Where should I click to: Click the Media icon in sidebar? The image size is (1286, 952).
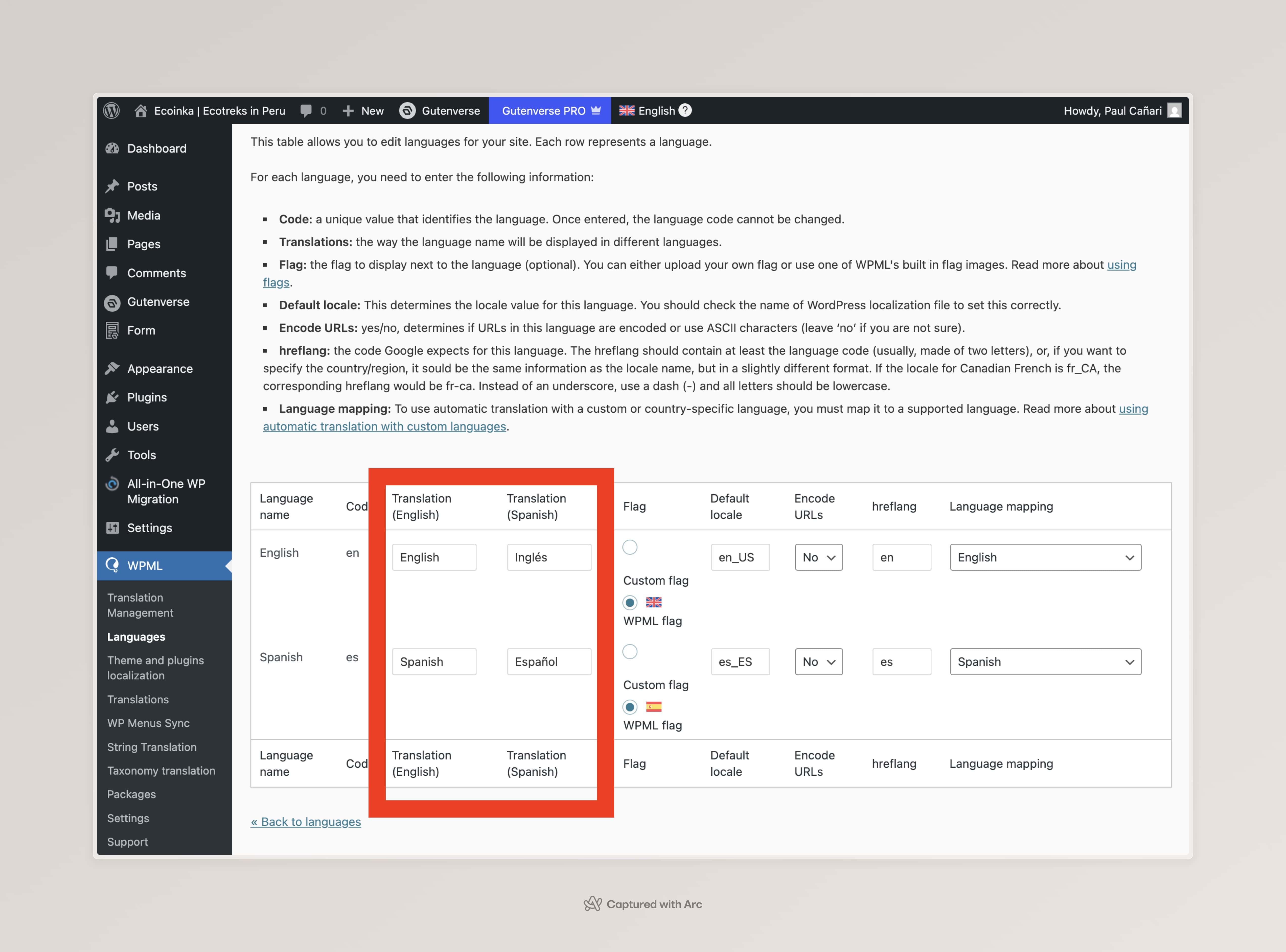point(112,216)
